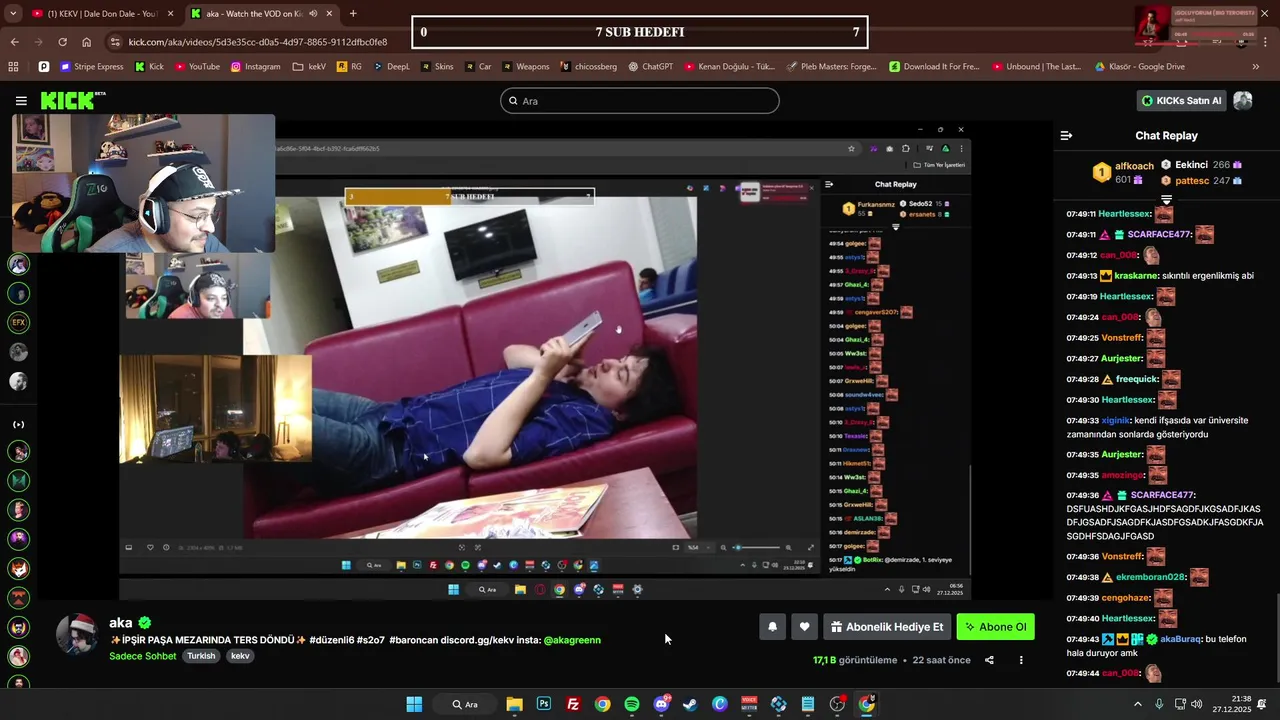Open the Kick hamburger sidebar menu
The height and width of the screenshot is (720, 1280).
21,101
